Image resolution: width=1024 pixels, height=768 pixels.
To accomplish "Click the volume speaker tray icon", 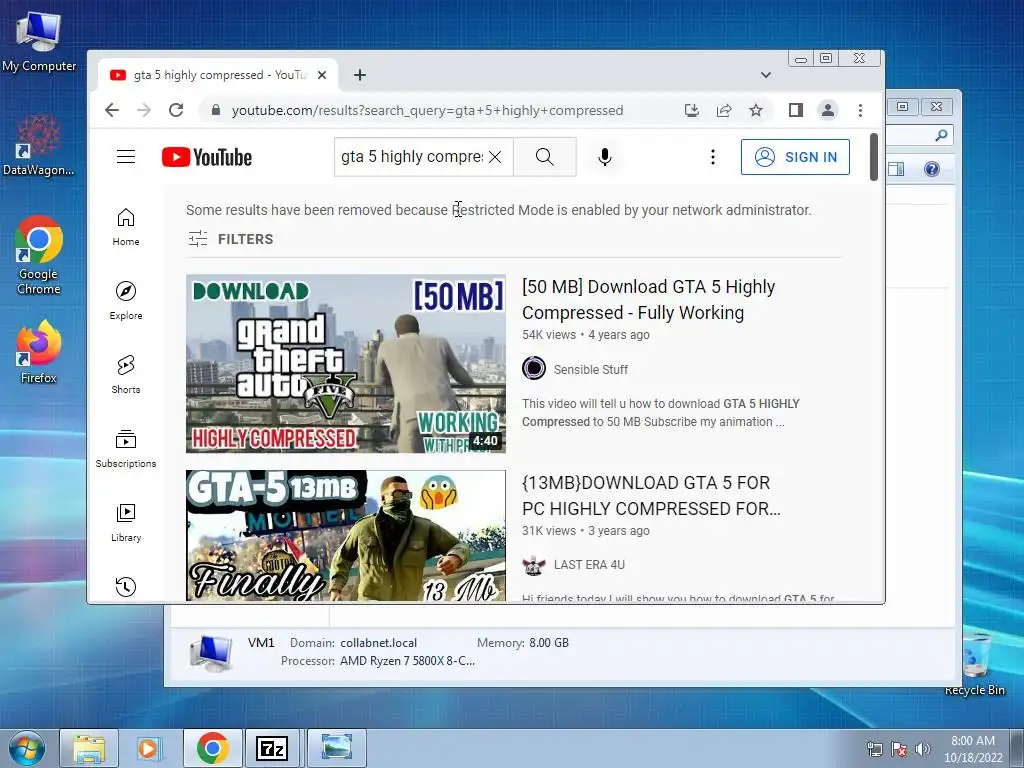I will coord(922,749).
